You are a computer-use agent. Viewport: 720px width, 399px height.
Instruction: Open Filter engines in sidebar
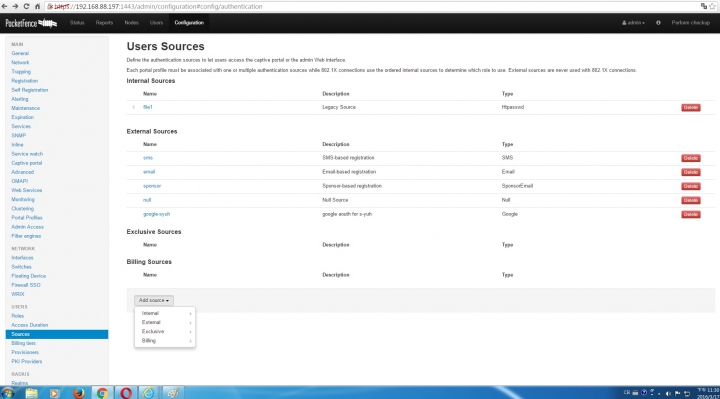click(26, 236)
